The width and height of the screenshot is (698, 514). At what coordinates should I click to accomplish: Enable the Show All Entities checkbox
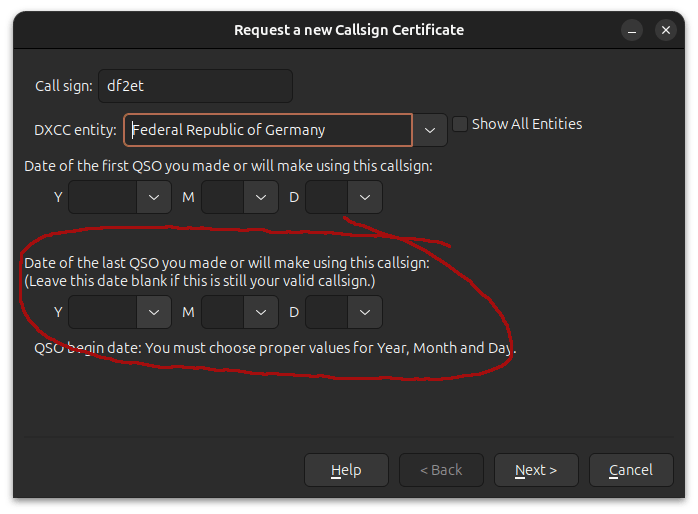[x=460, y=124]
